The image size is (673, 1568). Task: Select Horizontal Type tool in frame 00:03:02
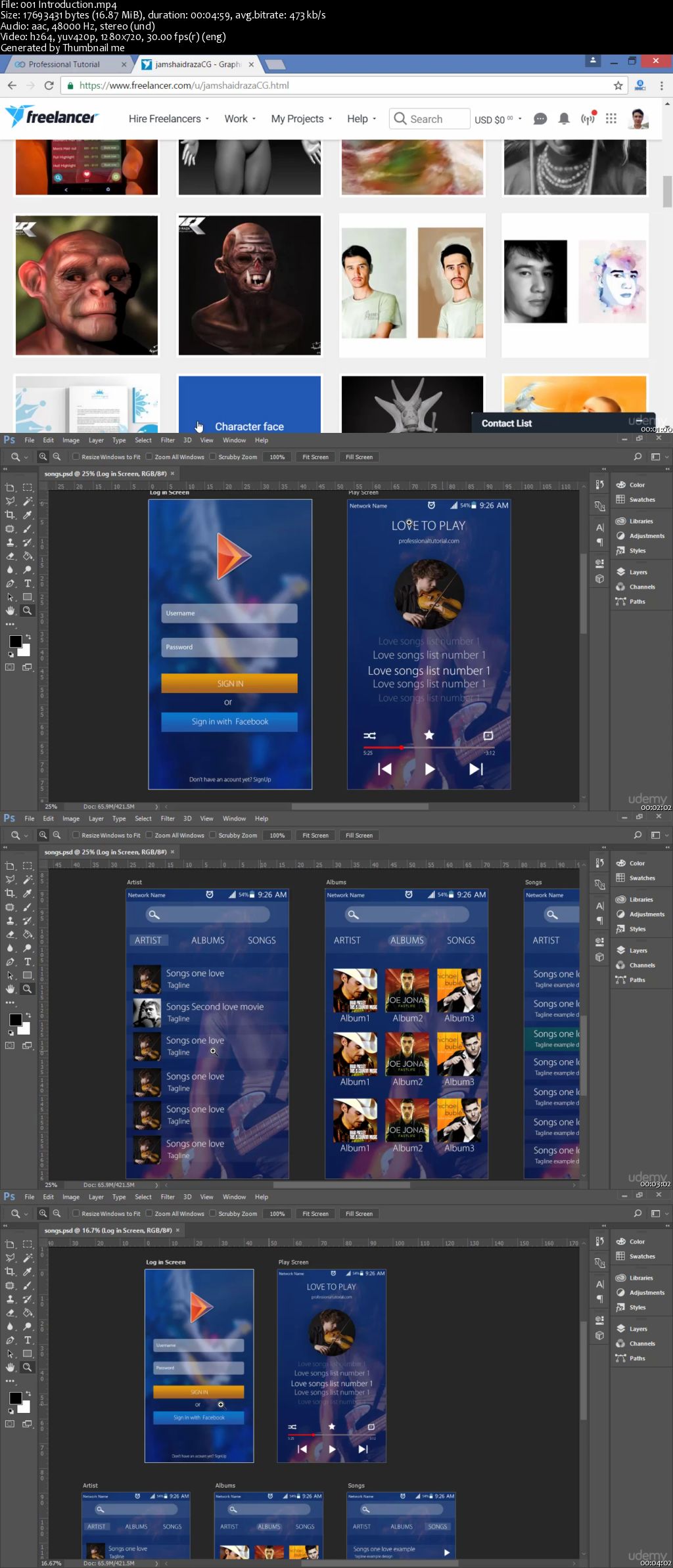pos(28,962)
